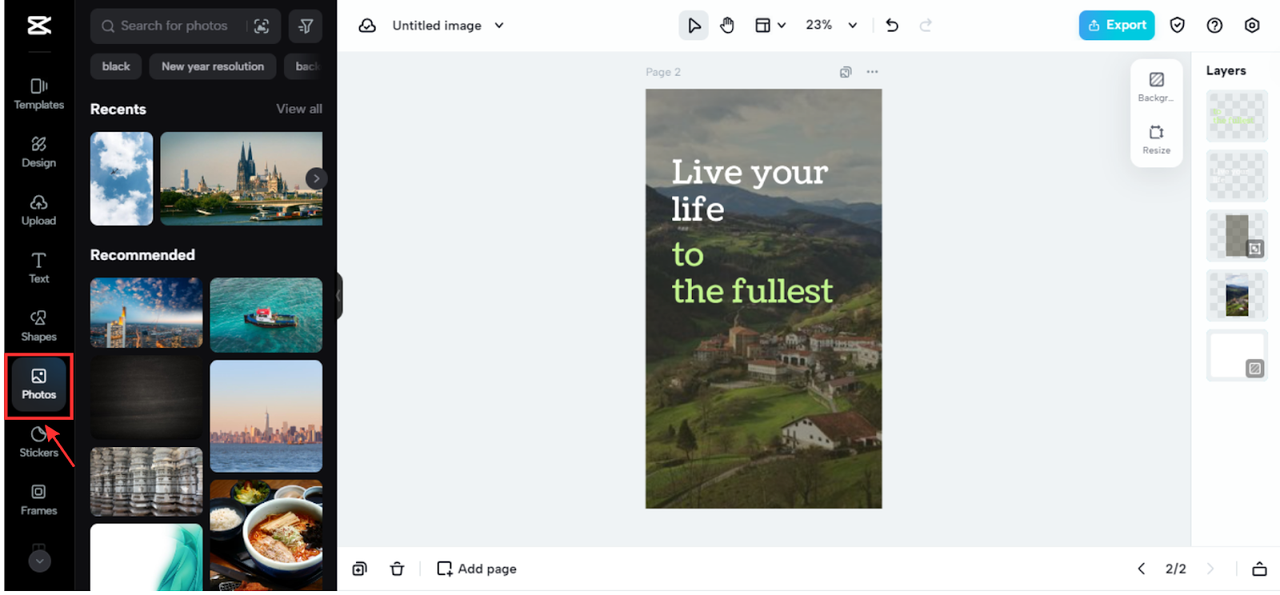Select the city skyline clouds photo
This screenshot has height=595, width=1280.
146,313
